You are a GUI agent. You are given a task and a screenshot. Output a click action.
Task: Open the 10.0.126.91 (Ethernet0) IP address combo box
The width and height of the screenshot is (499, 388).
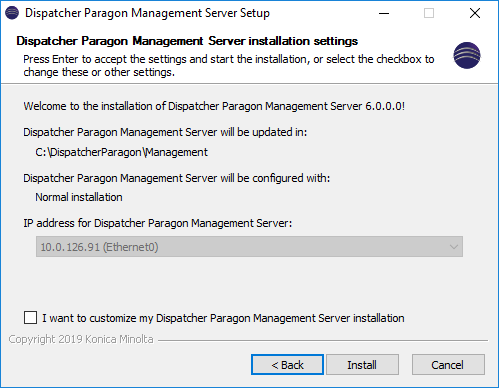point(249,247)
